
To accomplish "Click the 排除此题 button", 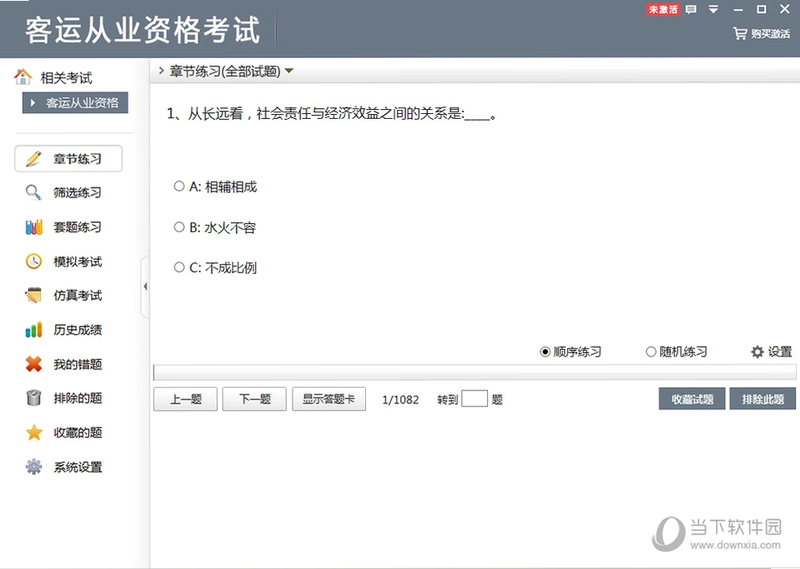I will pyautogui.click(x=763, y=399).
